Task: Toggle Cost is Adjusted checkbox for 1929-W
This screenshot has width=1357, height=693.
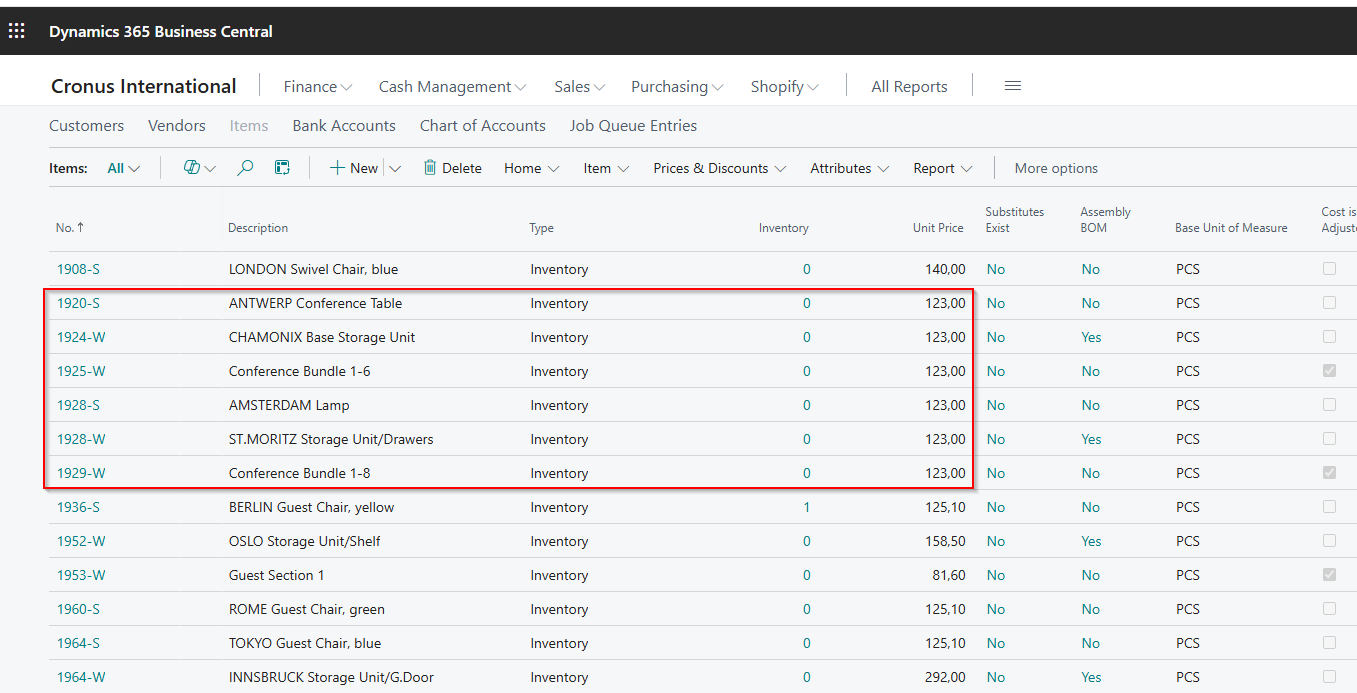Action: (x=1329, y=473)
